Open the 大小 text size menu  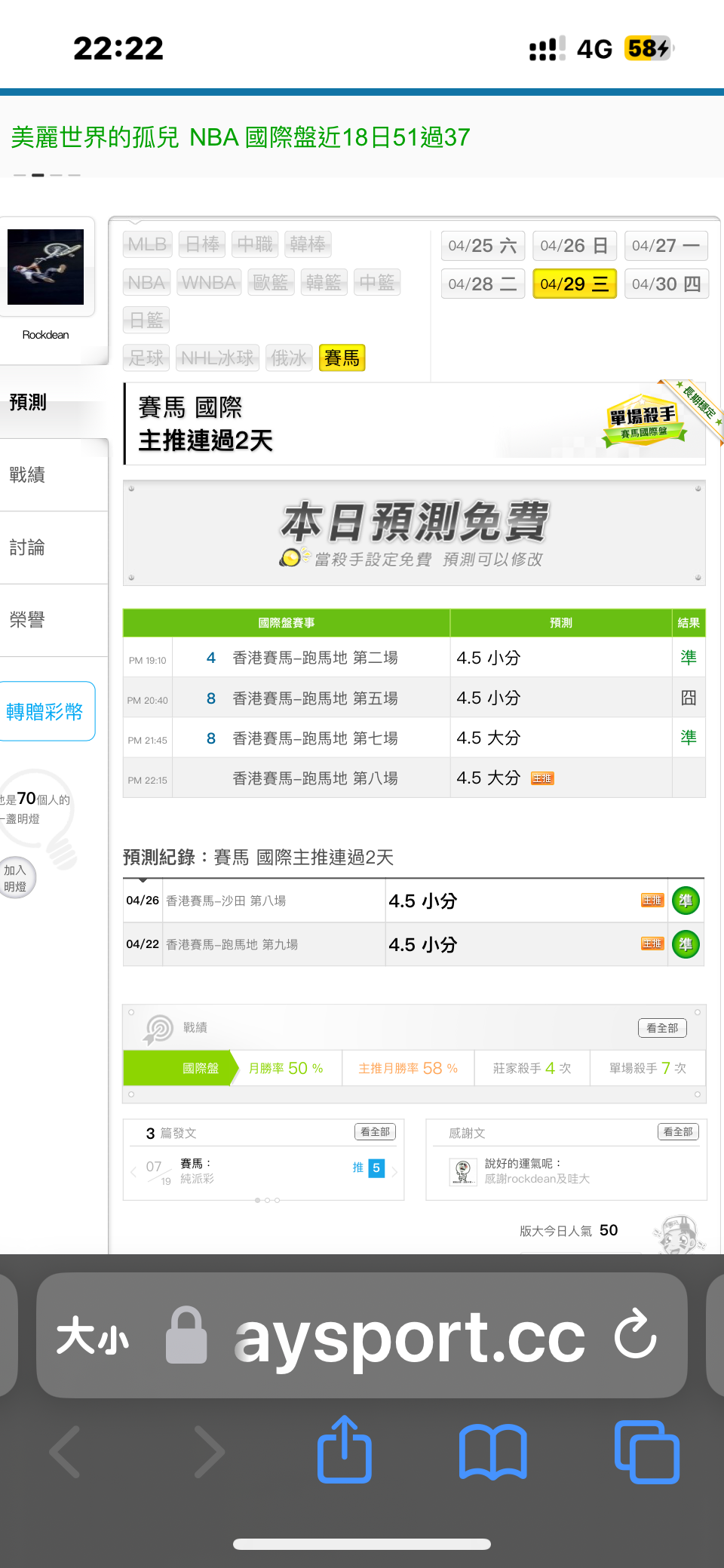click(93, 1336)
